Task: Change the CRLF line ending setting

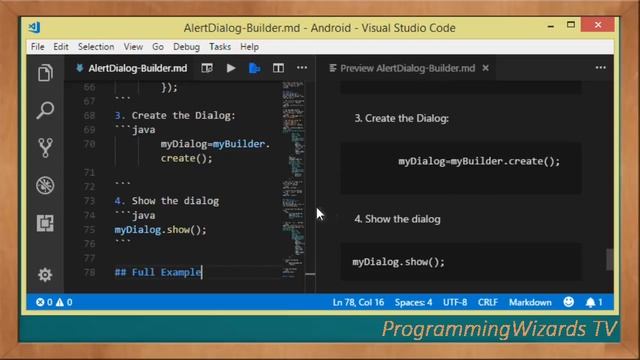Action: click(488, 302)
